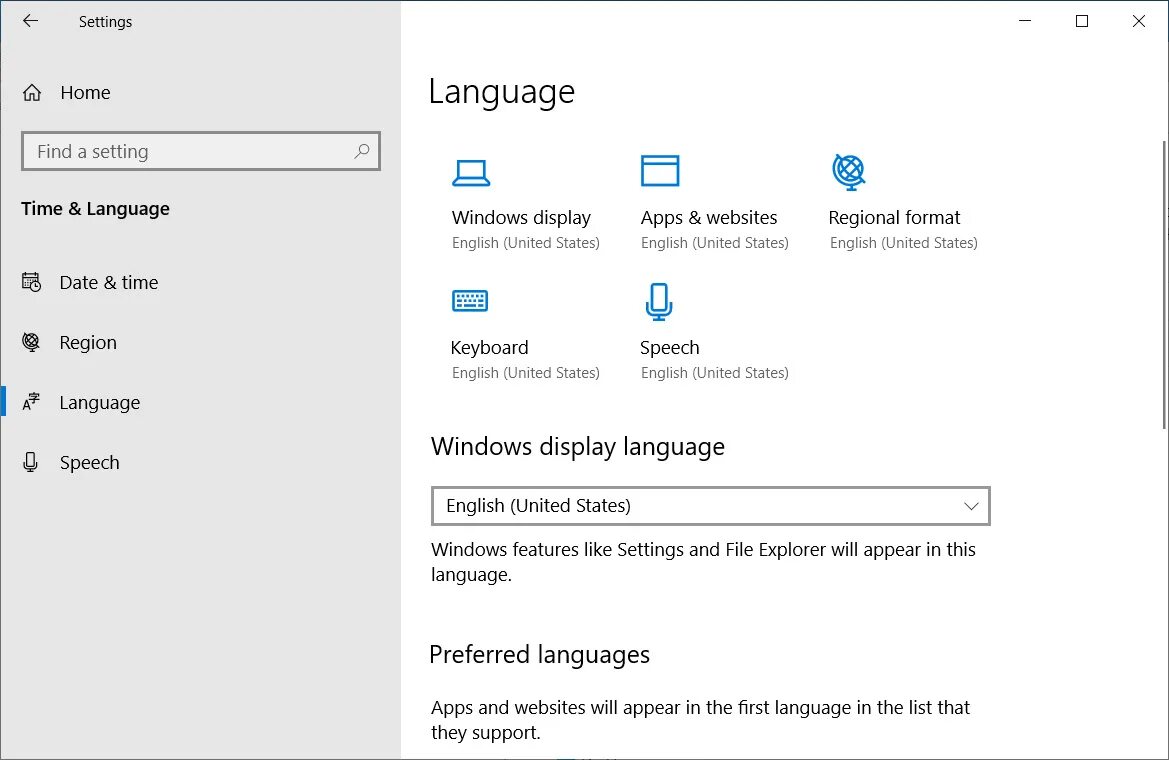Select the Language icon in the sidebar

32,402
